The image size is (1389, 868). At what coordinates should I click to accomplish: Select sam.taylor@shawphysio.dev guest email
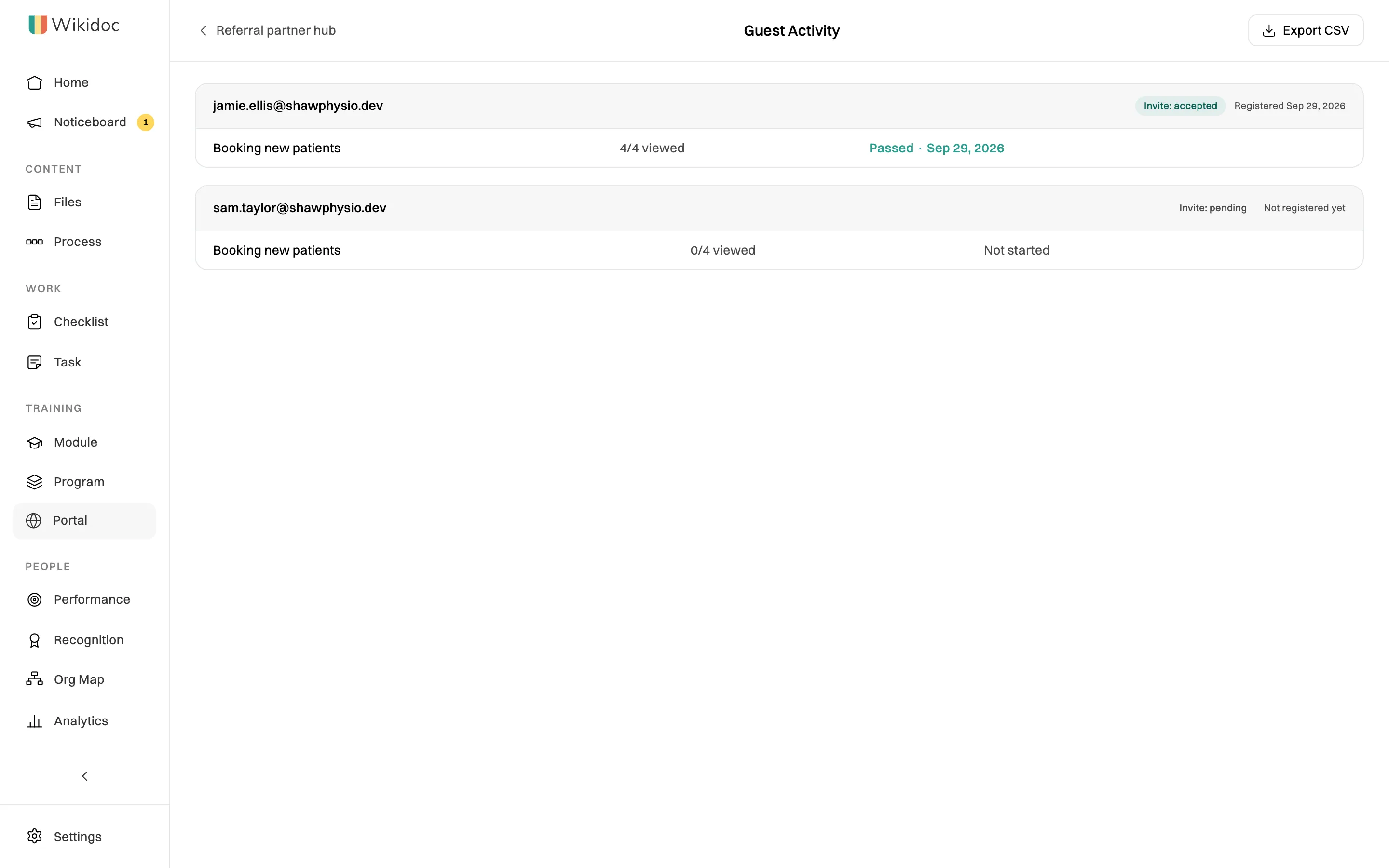300,208
